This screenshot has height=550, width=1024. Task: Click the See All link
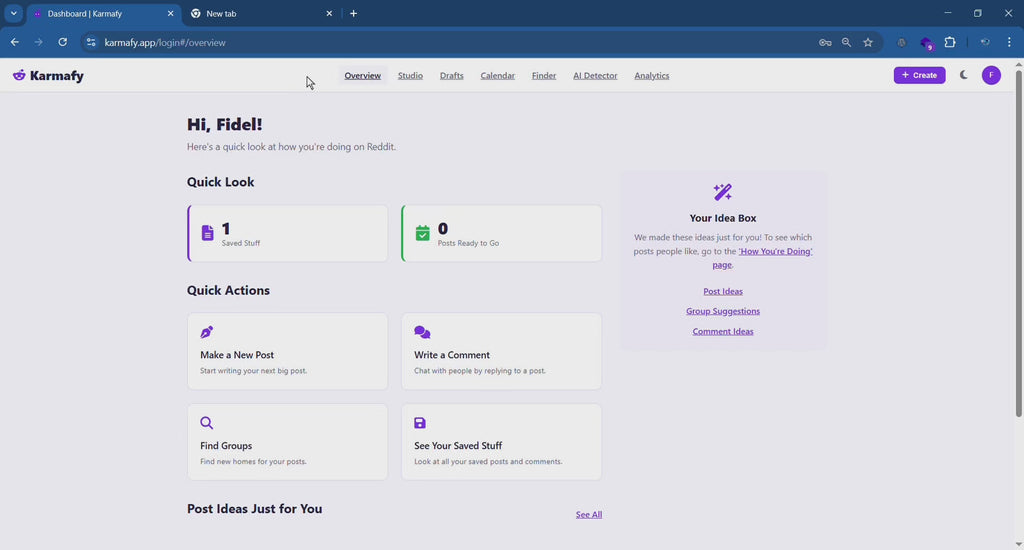click(x=589, y=515)
